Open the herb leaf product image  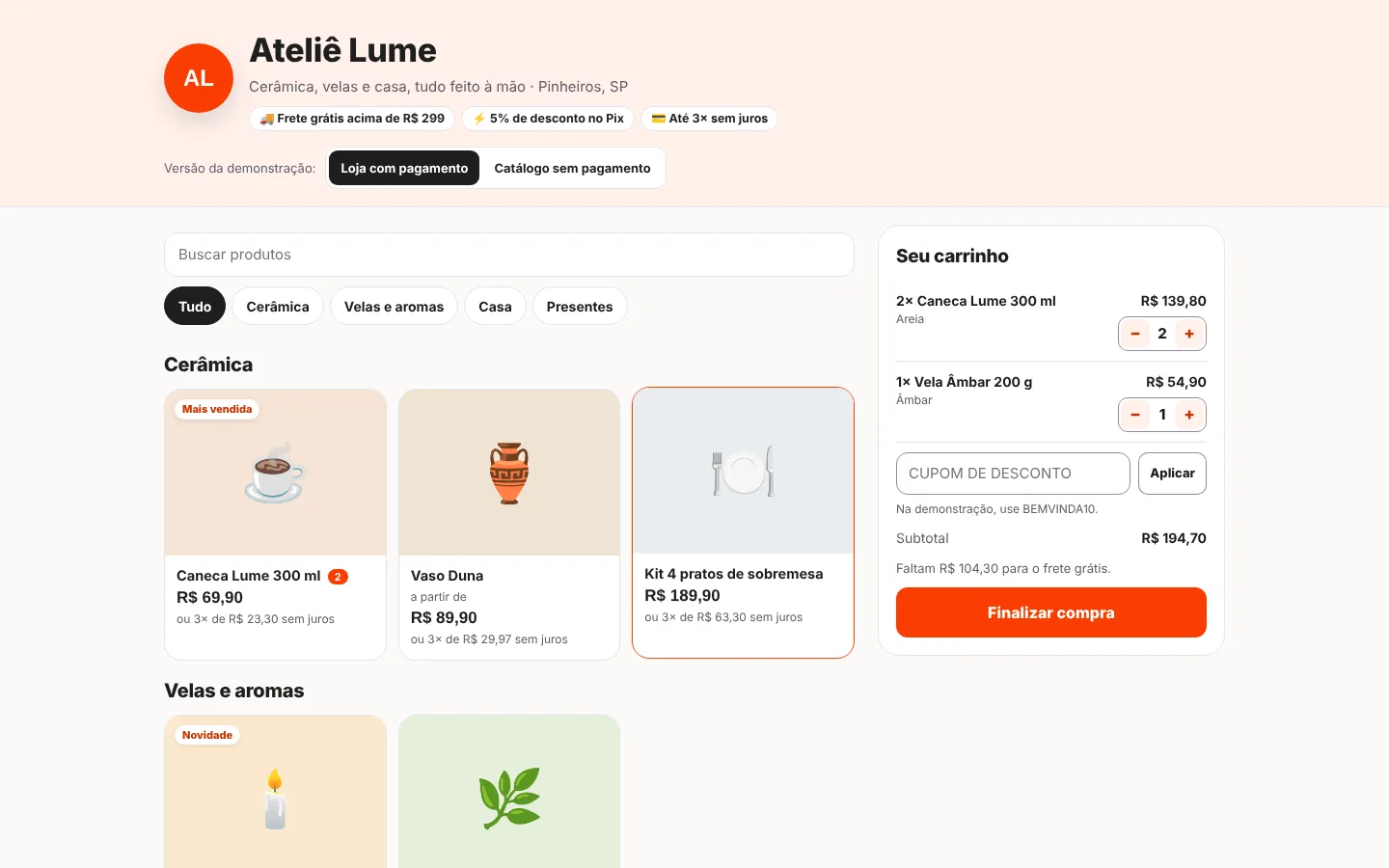point(509,792)
